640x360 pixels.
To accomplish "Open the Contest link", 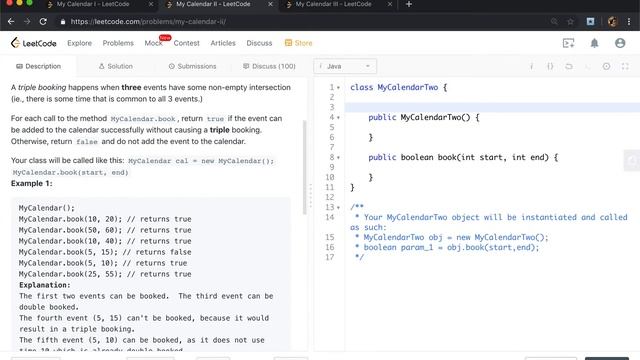I will pyautogui.click(x=187, y=43).
